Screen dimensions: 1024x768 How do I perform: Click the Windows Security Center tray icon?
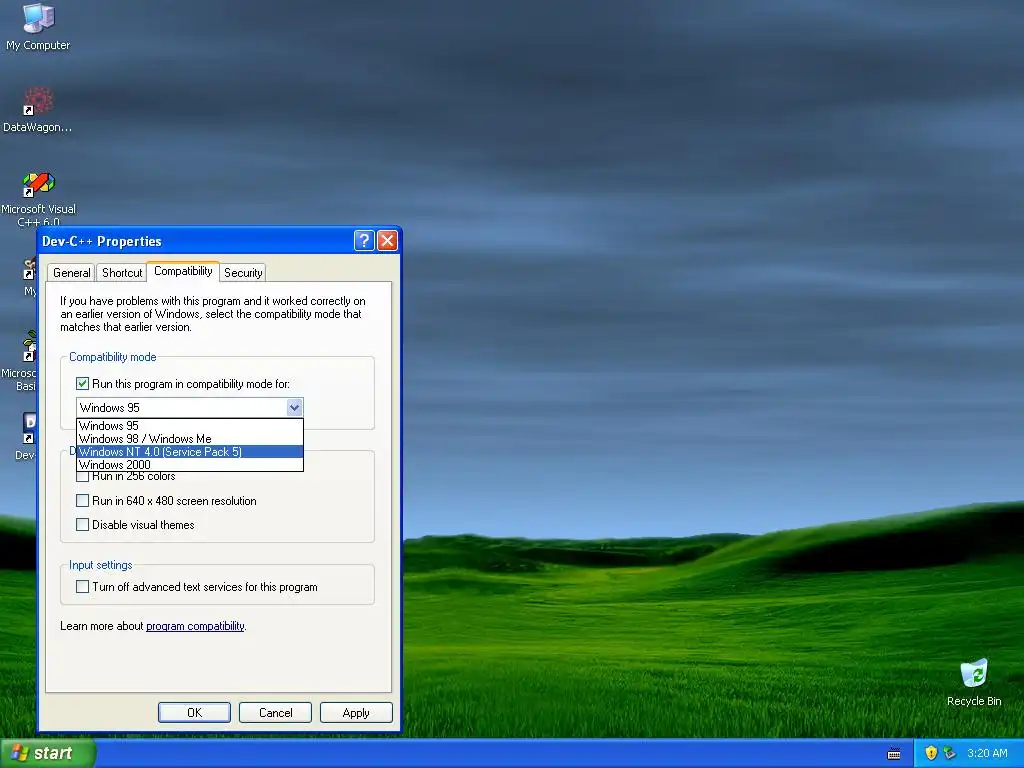[x=931, y=753]
